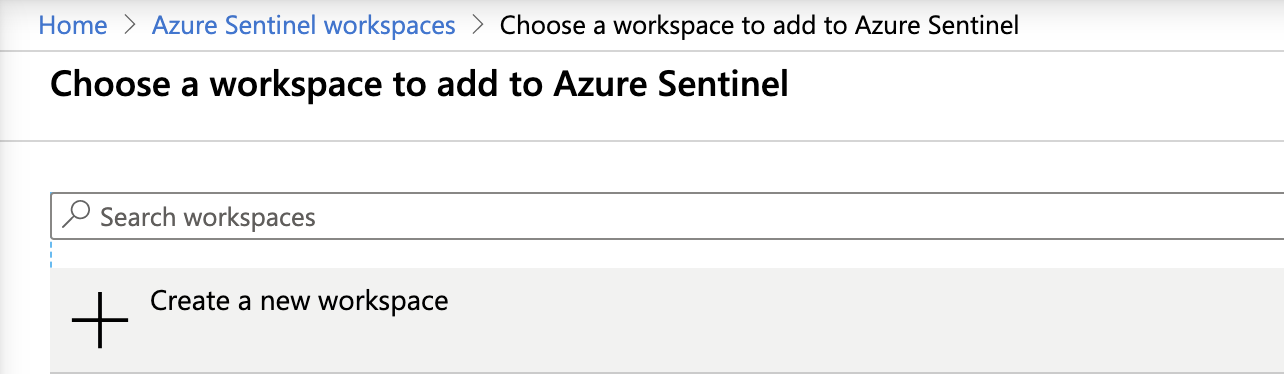Open Azure Sentinel workspaces breadcrumb link

pyautogui.click(x=303, y=25)
